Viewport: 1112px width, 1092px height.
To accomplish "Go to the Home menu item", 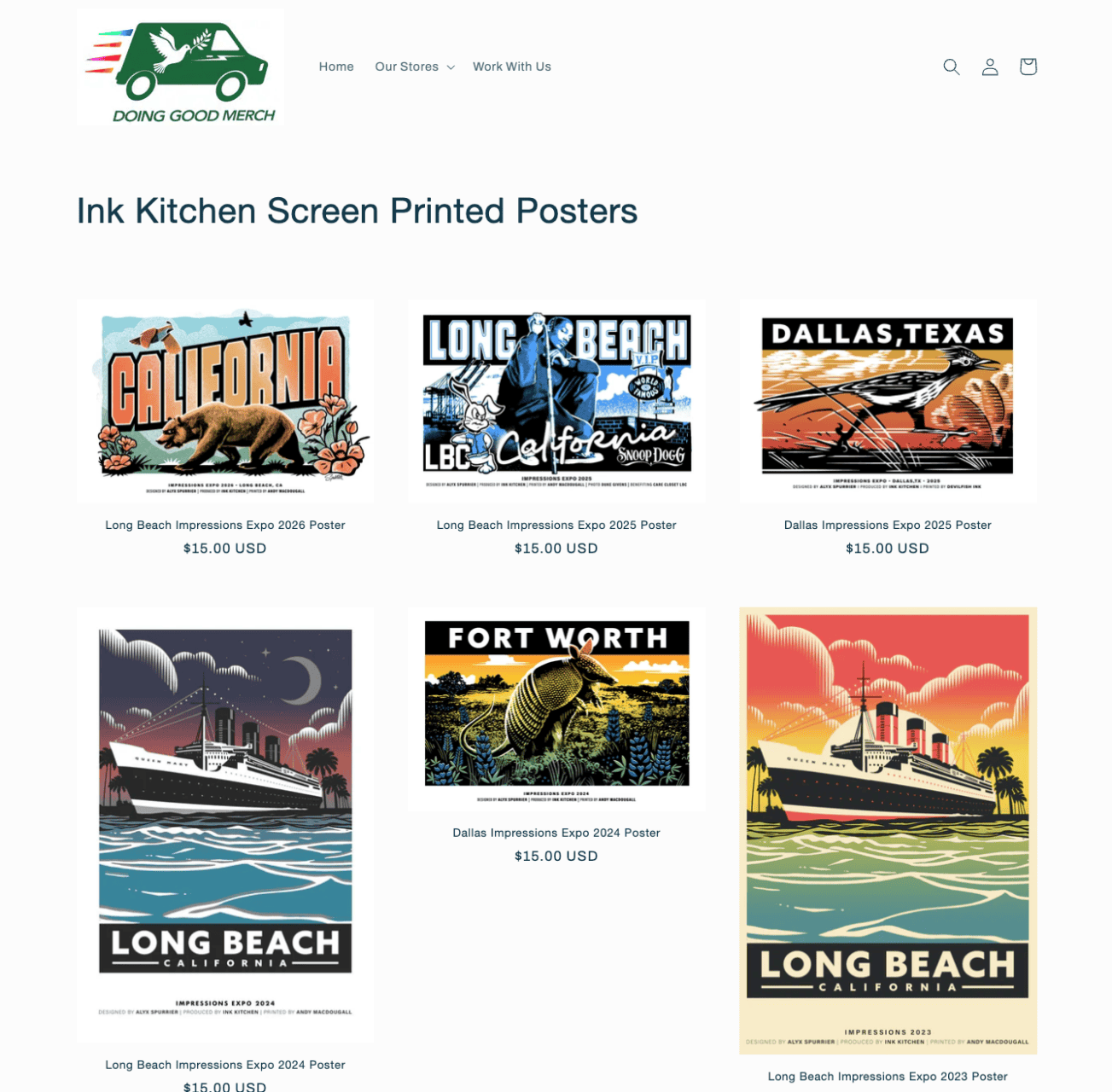I will (336, 67).
